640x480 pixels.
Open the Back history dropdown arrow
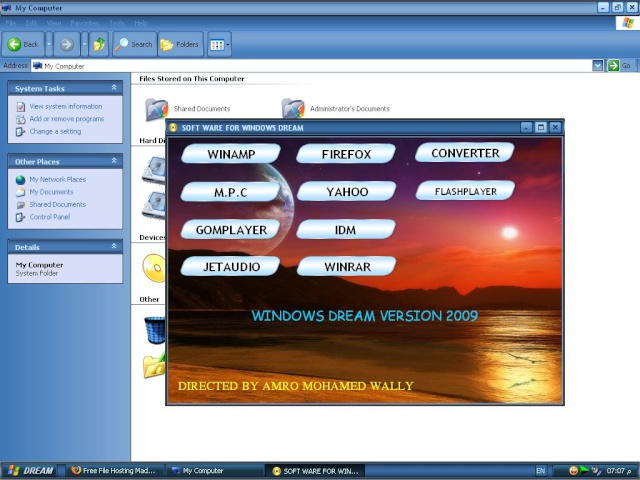coord(49,44)
